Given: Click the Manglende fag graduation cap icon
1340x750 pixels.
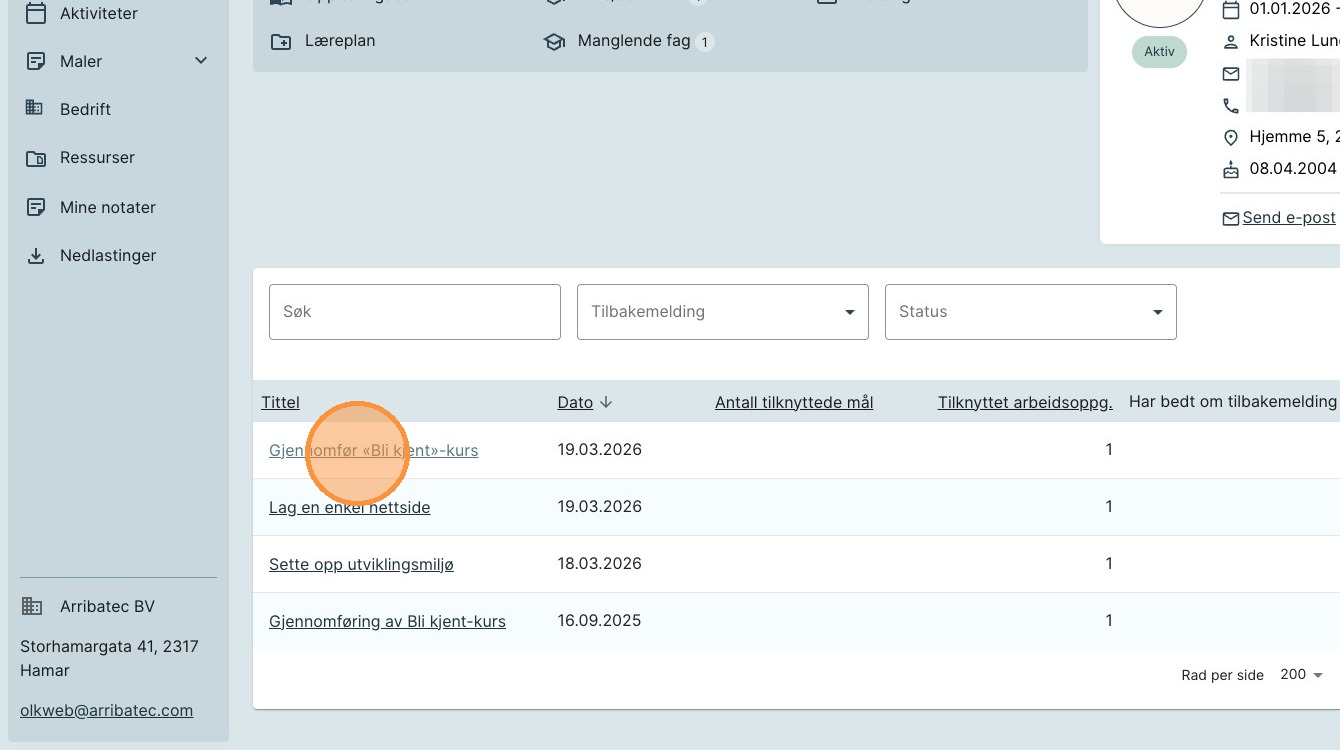Looking at the screenshot, I should tap(554, 42).
